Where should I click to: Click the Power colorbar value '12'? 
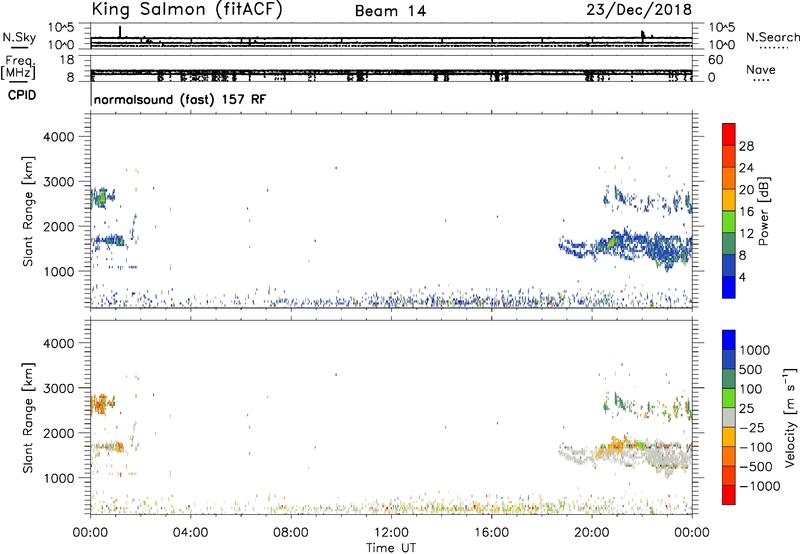click(x=746, y=234)
